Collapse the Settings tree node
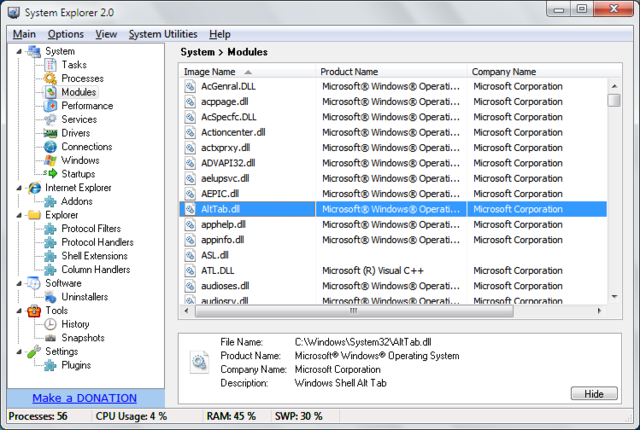The height and width of the screenshot is (430, 640). tap(19, 351)
